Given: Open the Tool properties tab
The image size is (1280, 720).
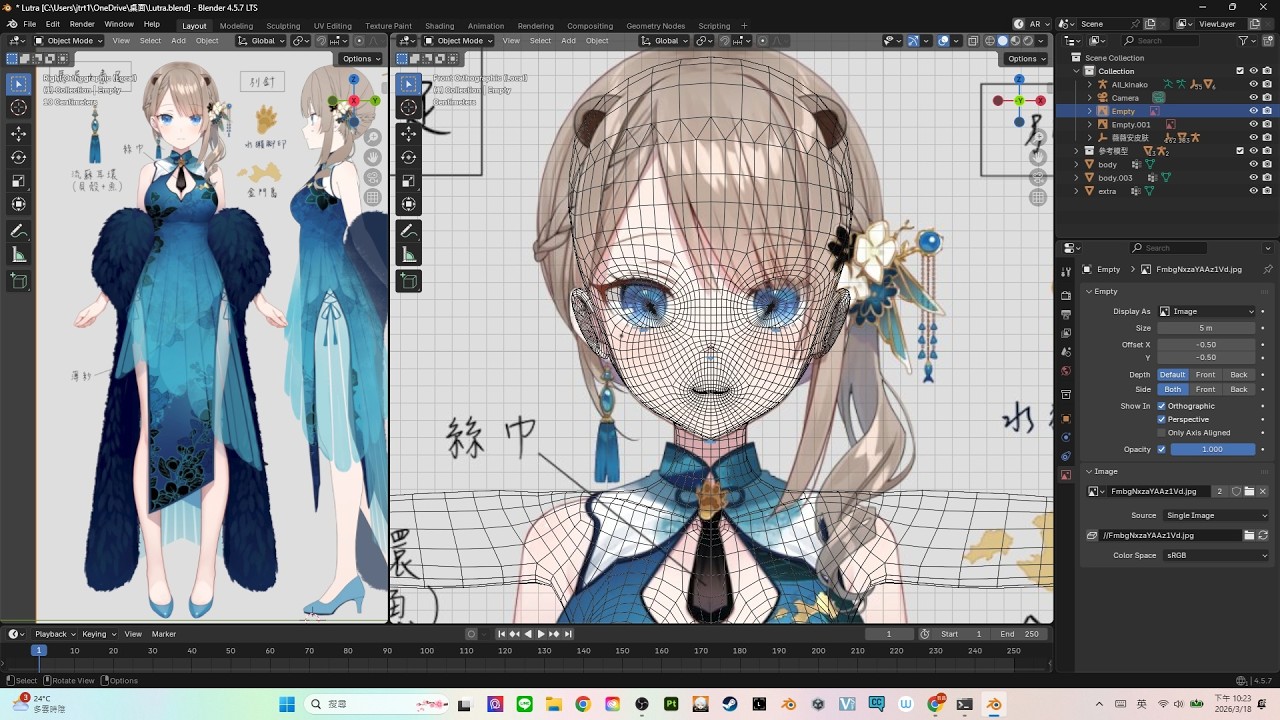Looking at the screenshot, I should coord(1066,271).
